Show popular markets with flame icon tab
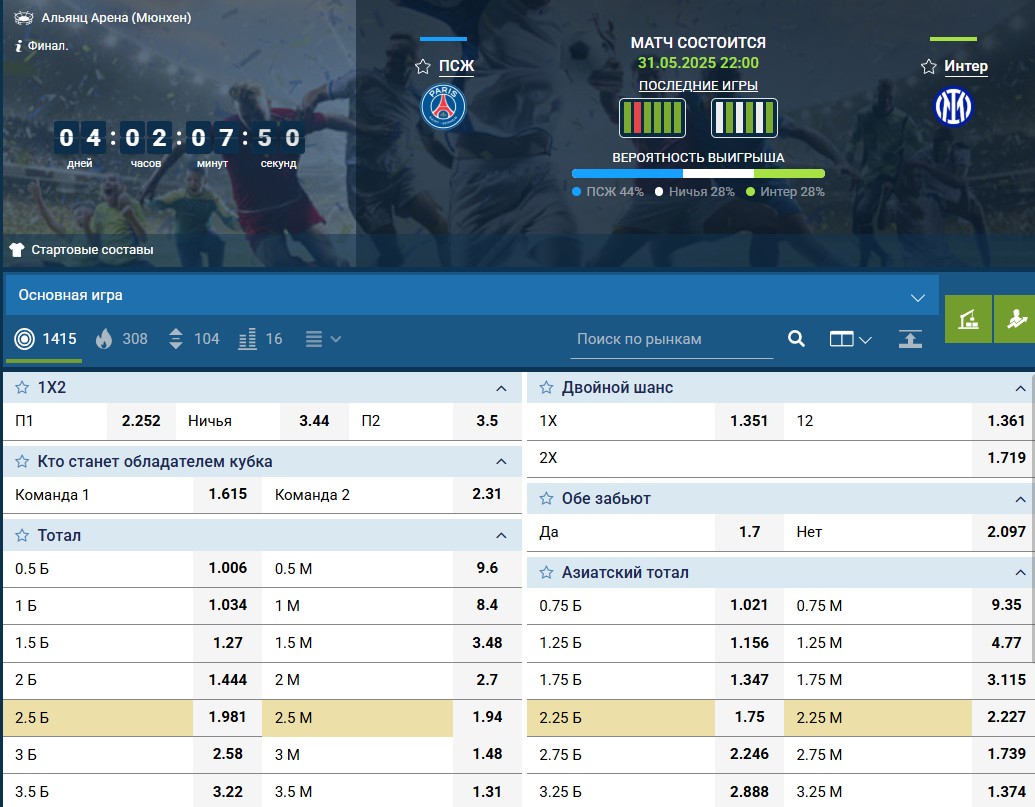 [121, 339]
